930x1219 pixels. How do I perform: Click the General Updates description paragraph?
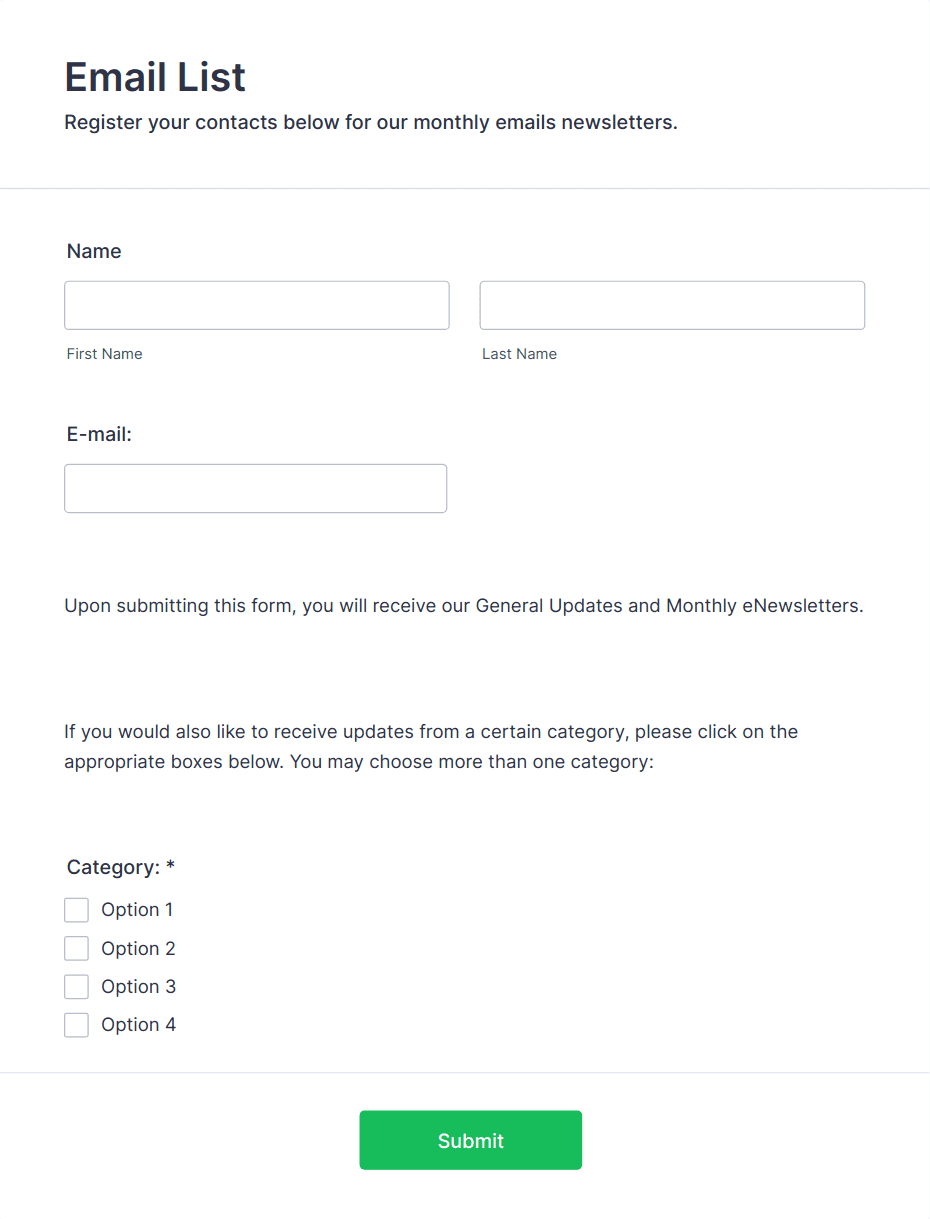(x=465, y=605)
